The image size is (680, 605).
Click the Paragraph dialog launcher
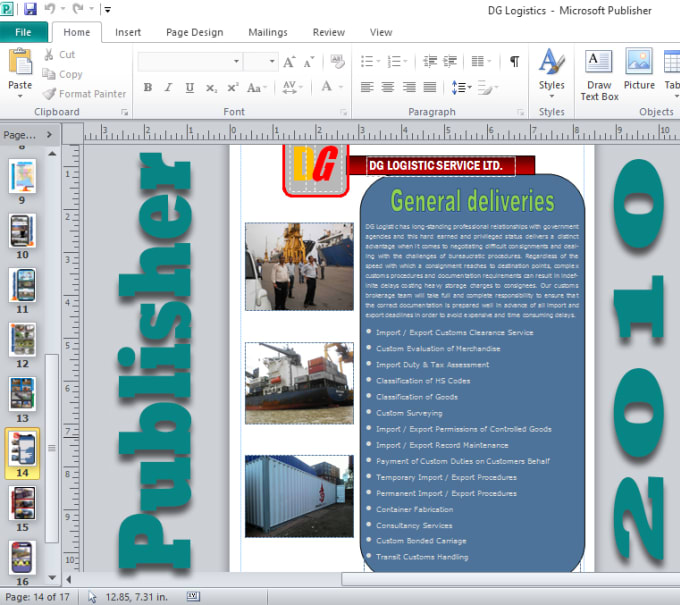(x=520, y=112)
